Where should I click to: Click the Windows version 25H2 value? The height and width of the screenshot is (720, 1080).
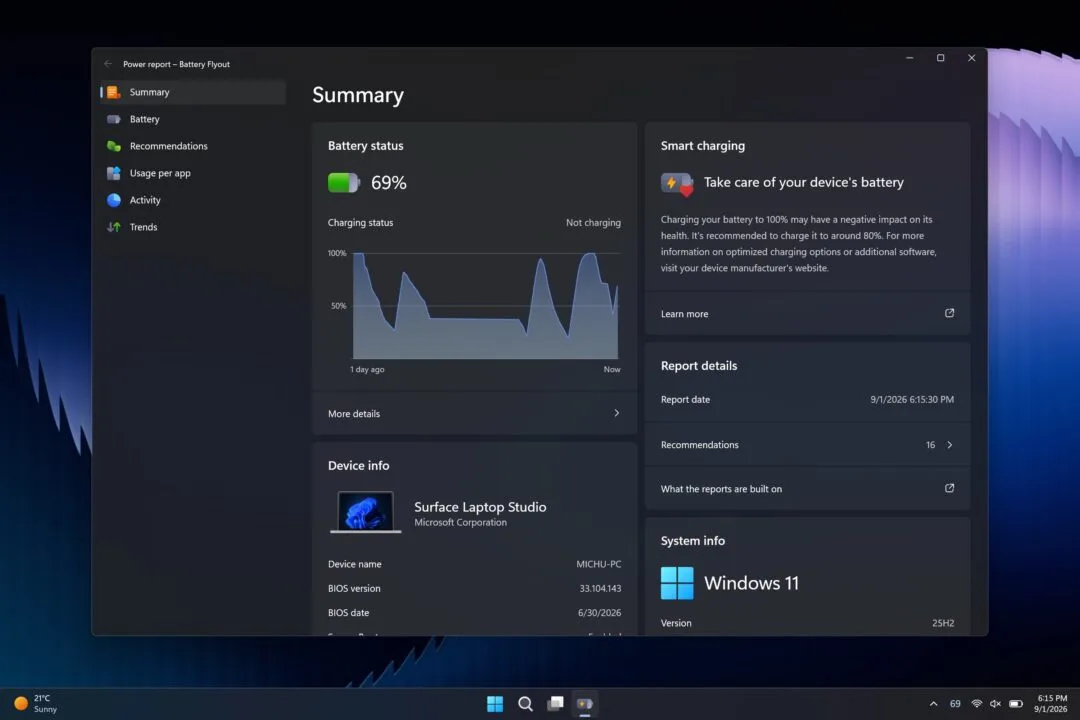pyautogui.click(x=943, y=623)
